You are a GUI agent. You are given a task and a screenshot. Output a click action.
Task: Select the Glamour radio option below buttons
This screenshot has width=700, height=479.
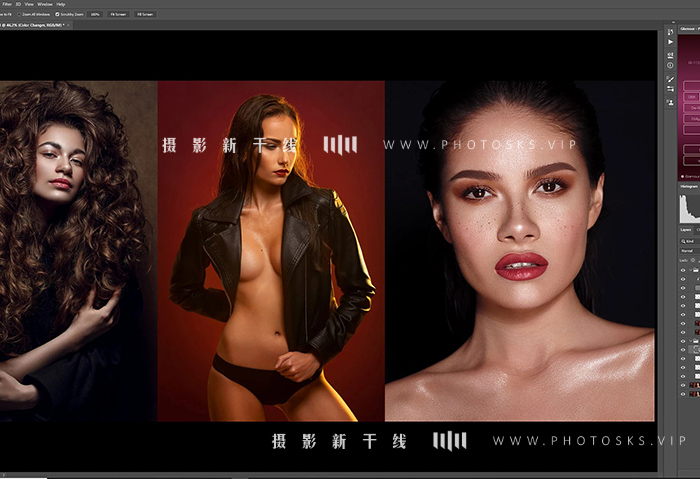(683, 176)
